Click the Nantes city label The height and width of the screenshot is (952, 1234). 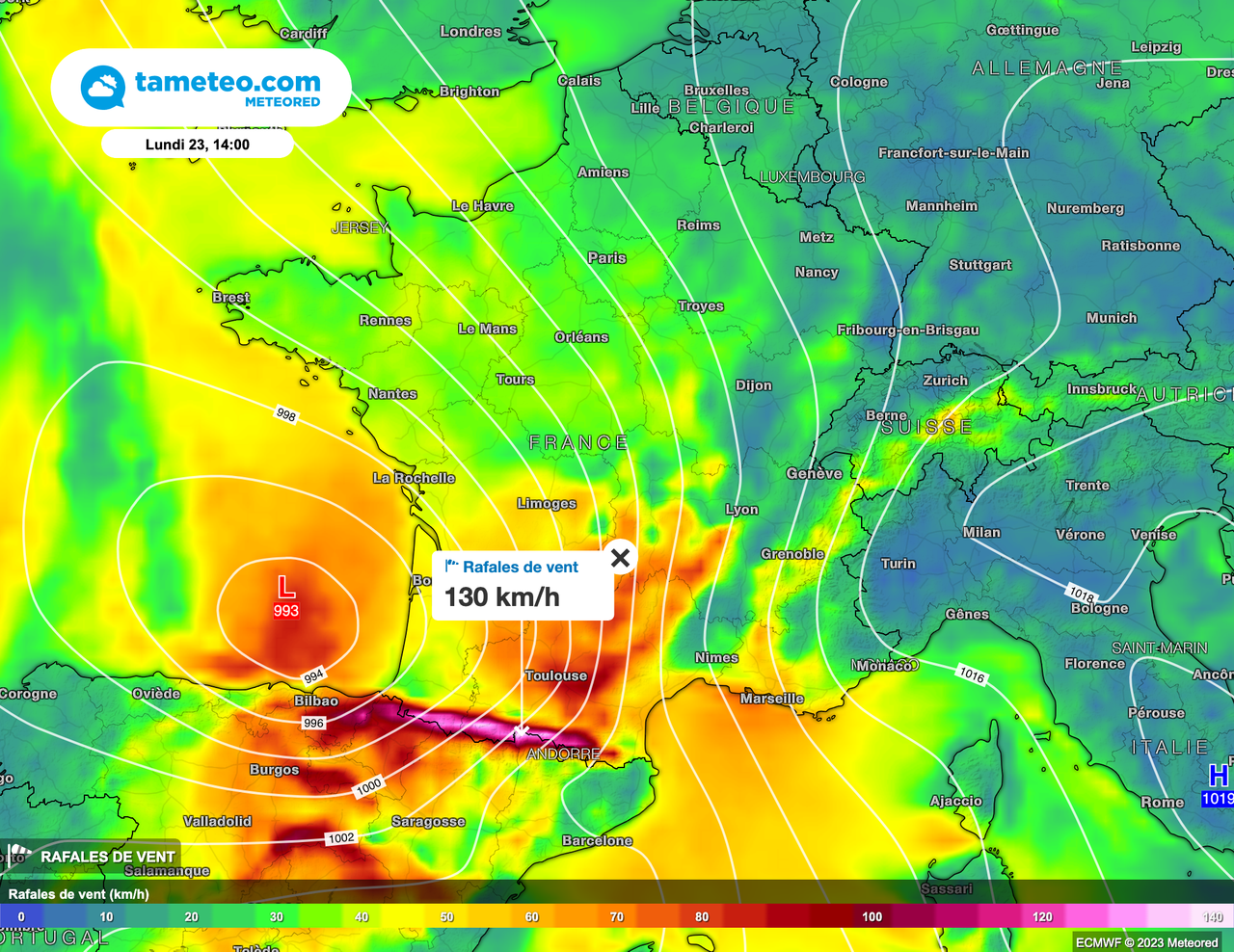392,394
